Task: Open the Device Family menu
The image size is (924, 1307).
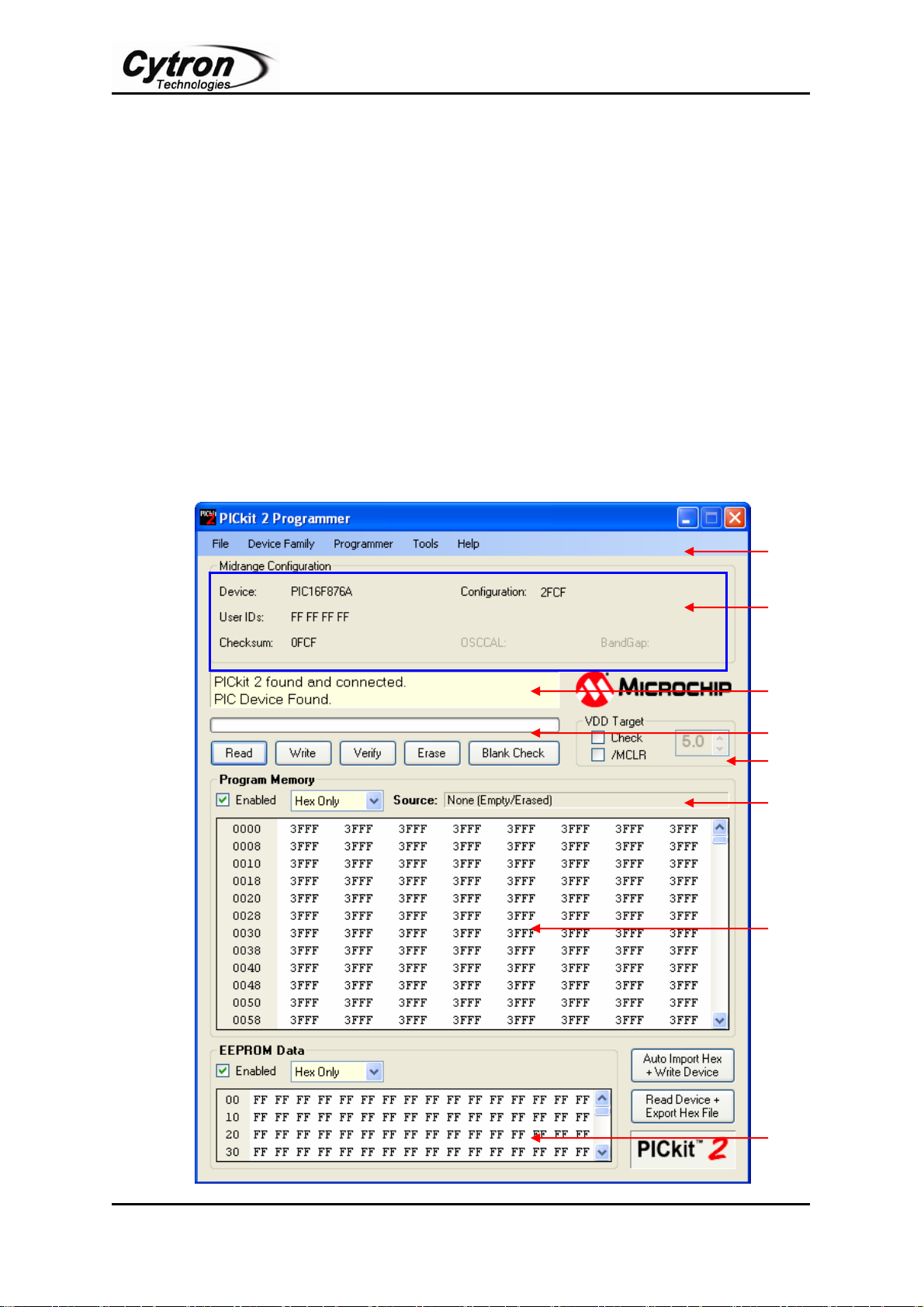Action: point(281,544)
